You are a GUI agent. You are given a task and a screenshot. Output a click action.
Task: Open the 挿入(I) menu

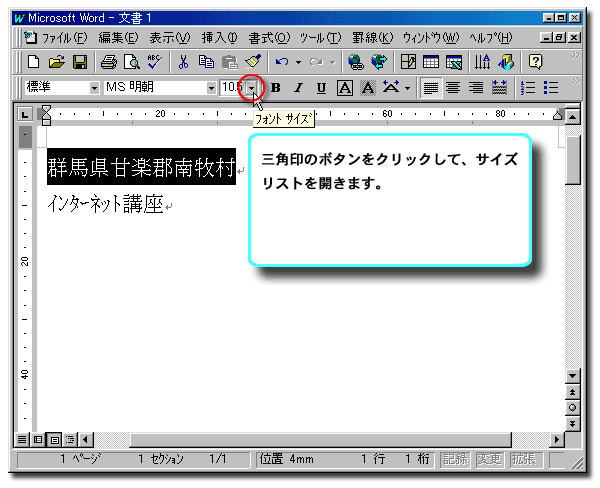219,38
